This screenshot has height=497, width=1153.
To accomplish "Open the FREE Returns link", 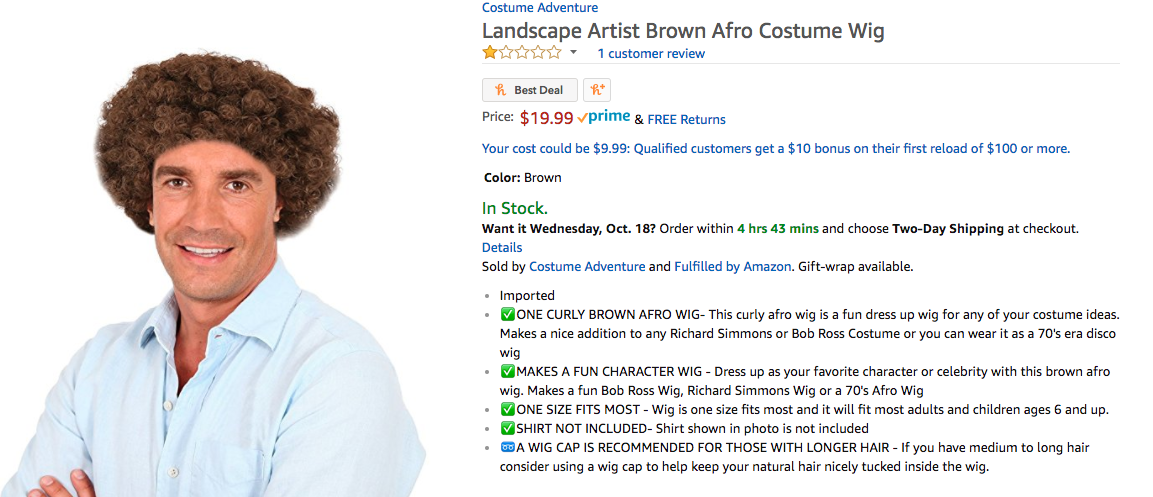I will (686, 119).
